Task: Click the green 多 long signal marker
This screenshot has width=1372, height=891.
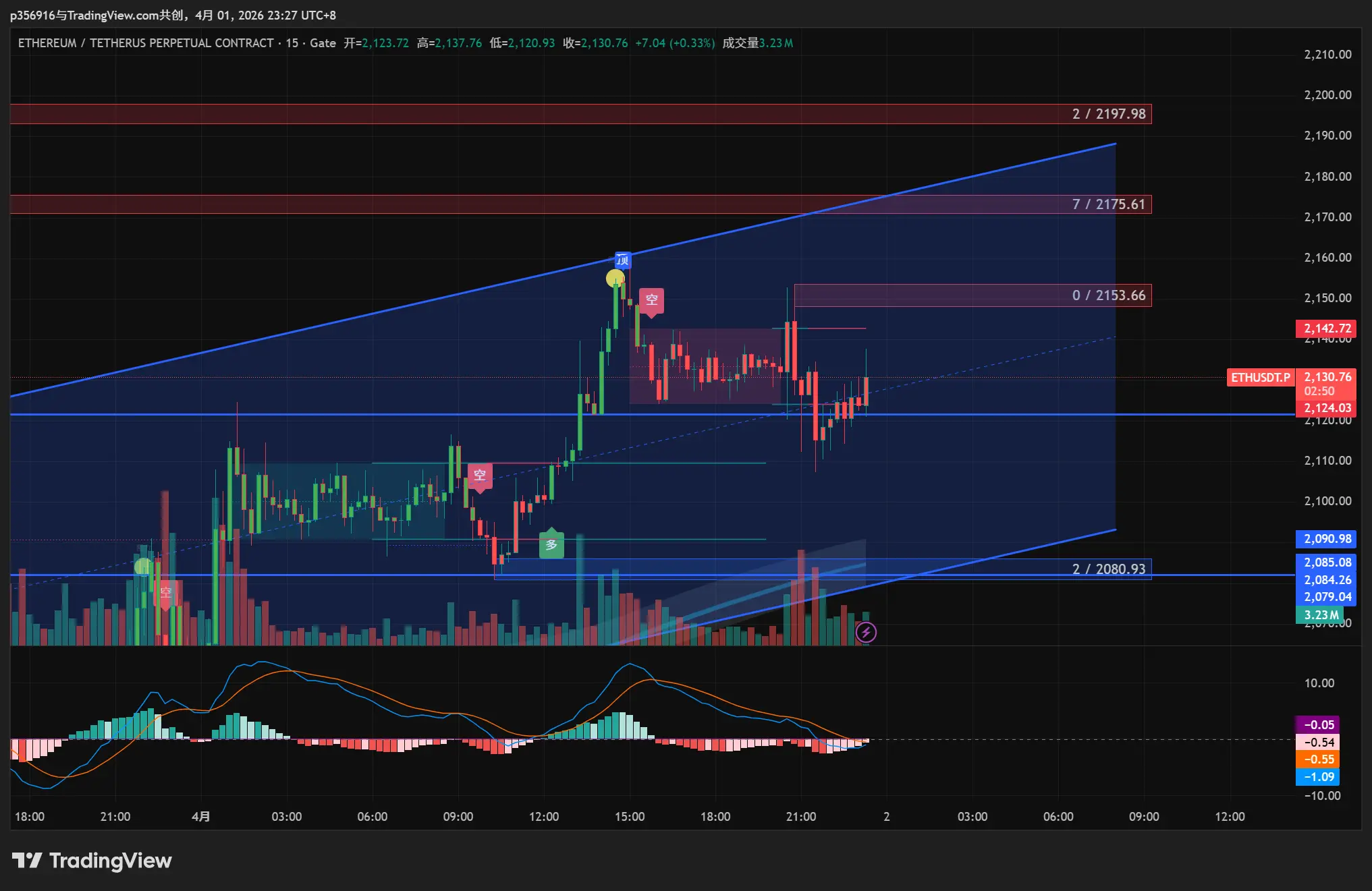Action: pyautogui.click(x=551, y=545)
